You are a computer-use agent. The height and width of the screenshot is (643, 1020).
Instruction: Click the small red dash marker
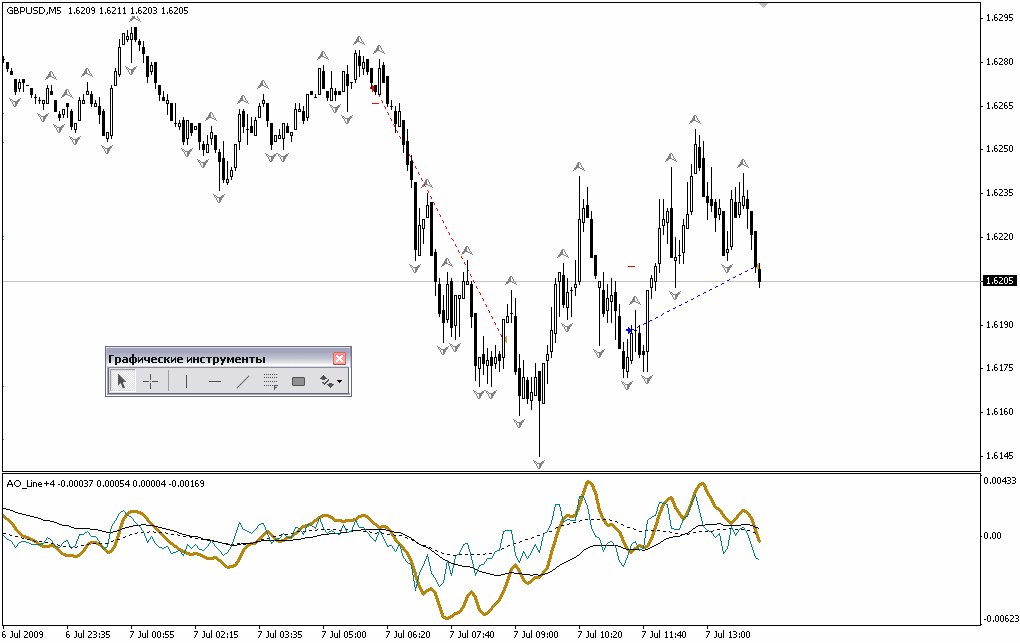pos(632,266)
